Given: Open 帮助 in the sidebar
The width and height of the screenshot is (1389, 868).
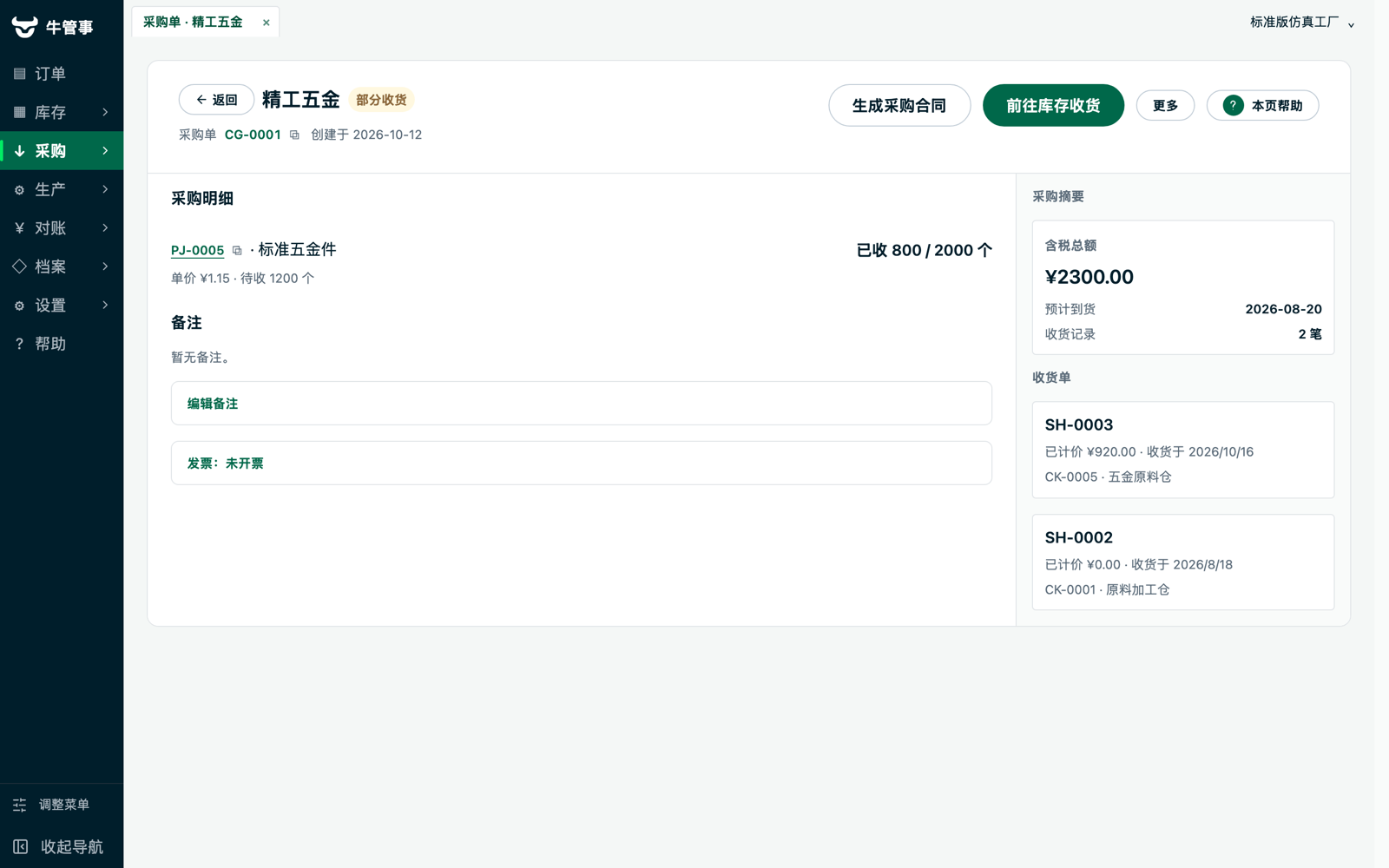Looking at the screenshot, I should 62,344.
